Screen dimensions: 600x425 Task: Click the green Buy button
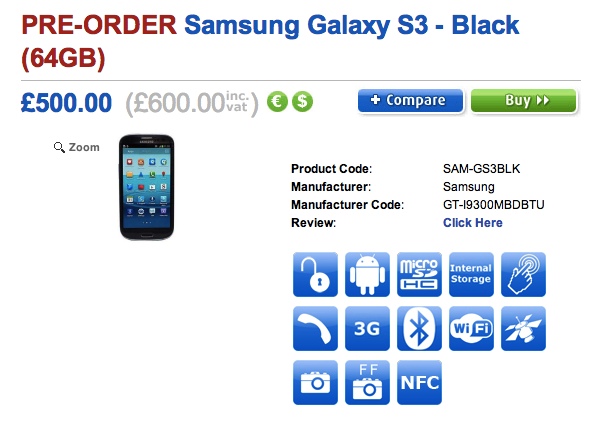pyautogui.click(x=523, y=101)
